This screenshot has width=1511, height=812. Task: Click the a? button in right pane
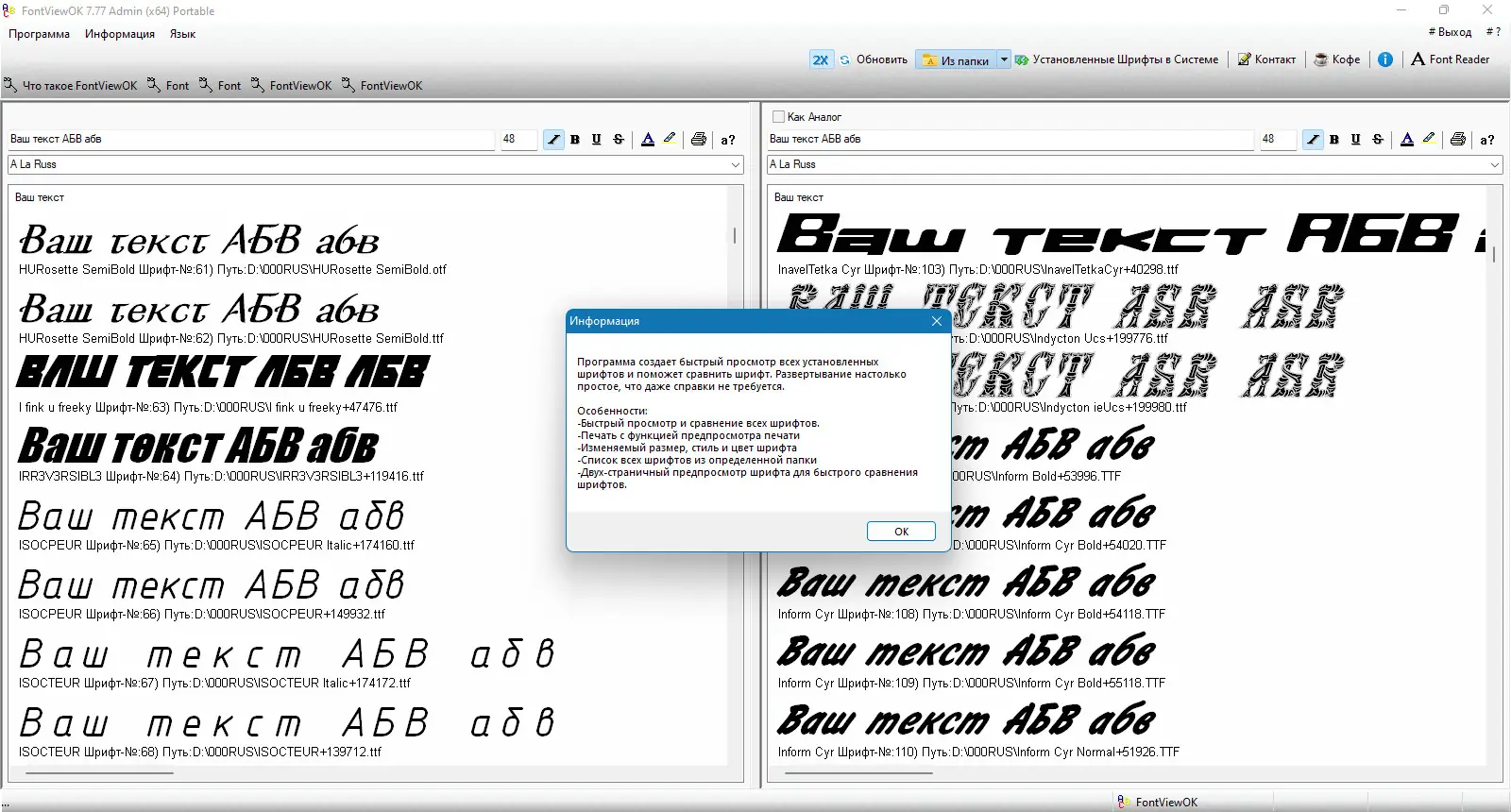coord(1487,140)
